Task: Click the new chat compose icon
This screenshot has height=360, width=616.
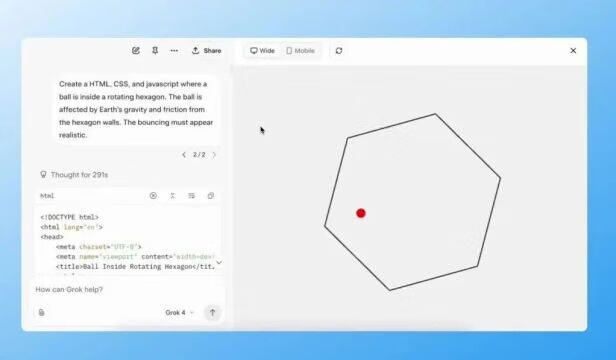Action: coord(136,51)
